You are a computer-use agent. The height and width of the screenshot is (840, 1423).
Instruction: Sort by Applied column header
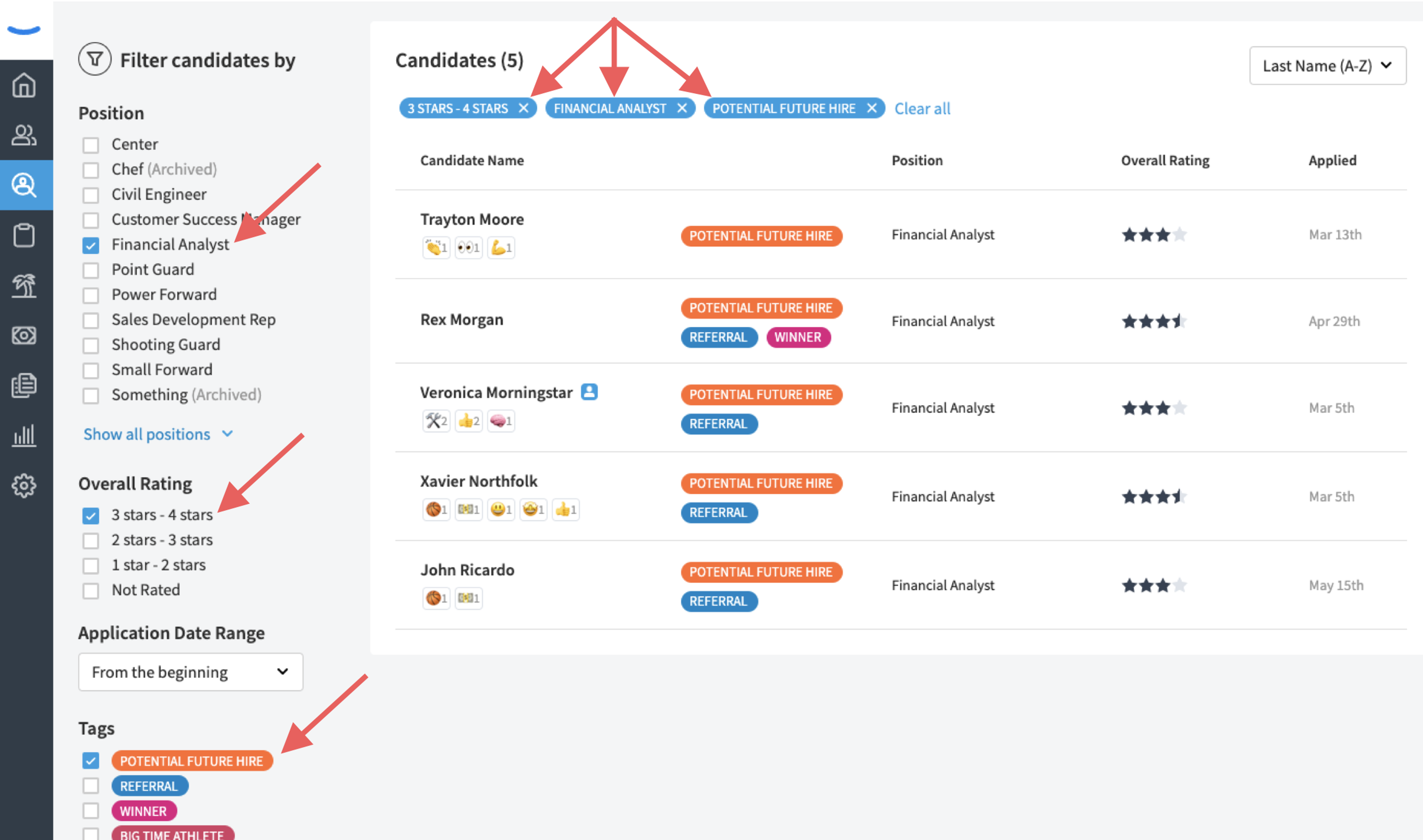pos(1332,160)
